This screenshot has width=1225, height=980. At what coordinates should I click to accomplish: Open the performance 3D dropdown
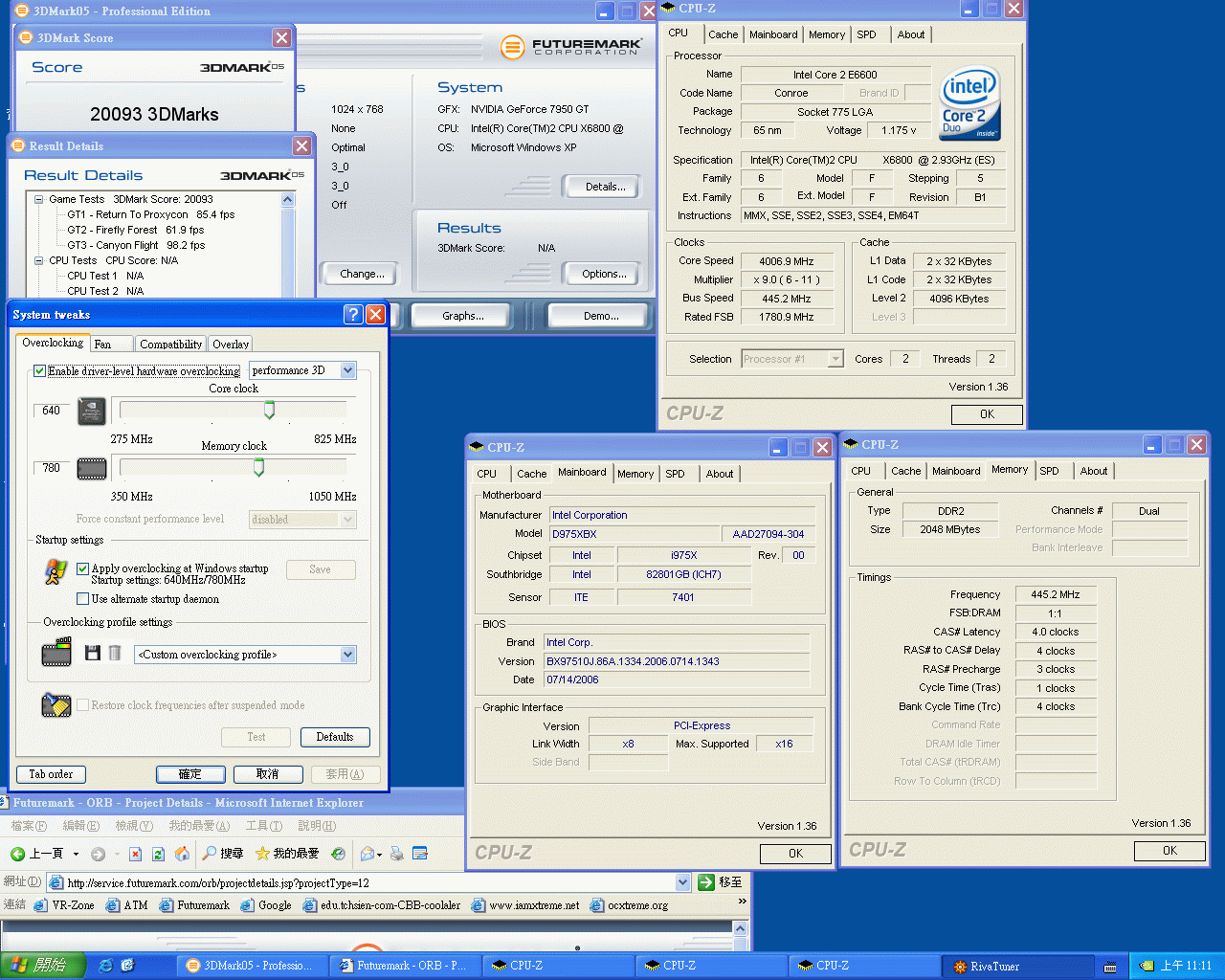point(347,370)
